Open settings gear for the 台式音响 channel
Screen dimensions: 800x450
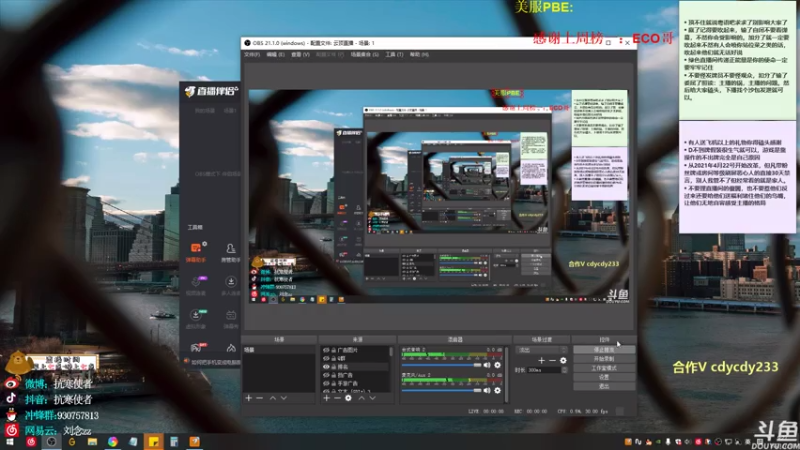(x=497, y=365)
